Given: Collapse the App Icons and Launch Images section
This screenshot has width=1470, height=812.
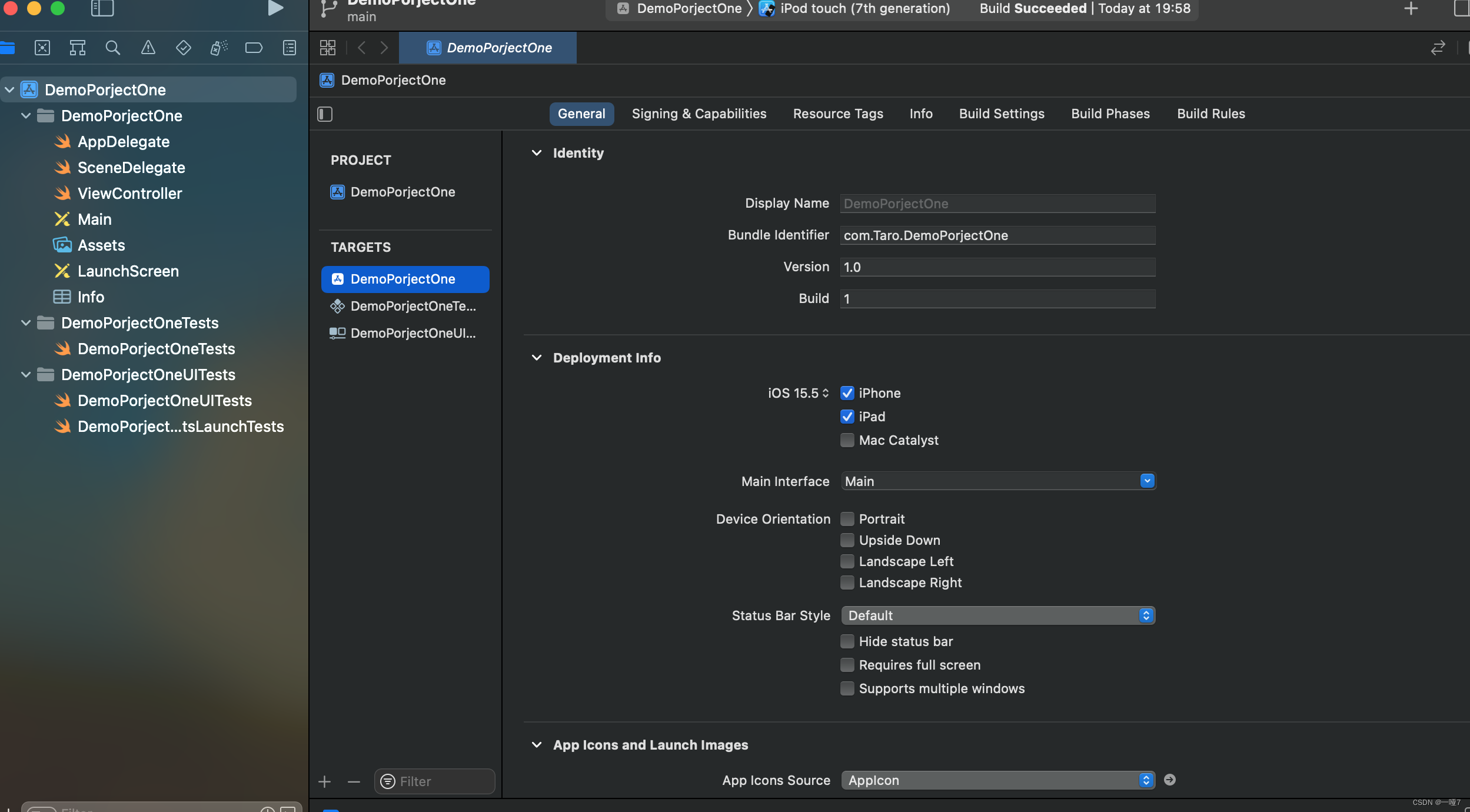Looking at the screenshot, I should coord(537,745).
